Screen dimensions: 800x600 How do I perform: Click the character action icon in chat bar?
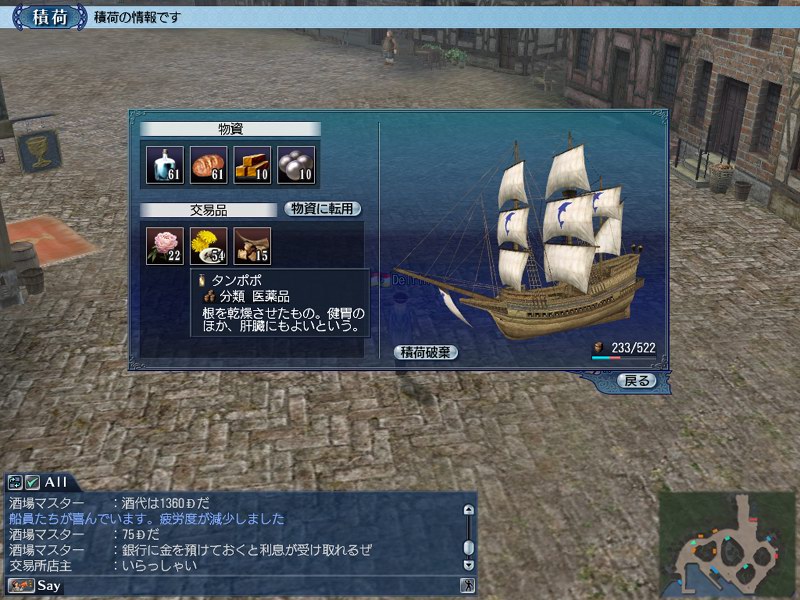(467, 585)
